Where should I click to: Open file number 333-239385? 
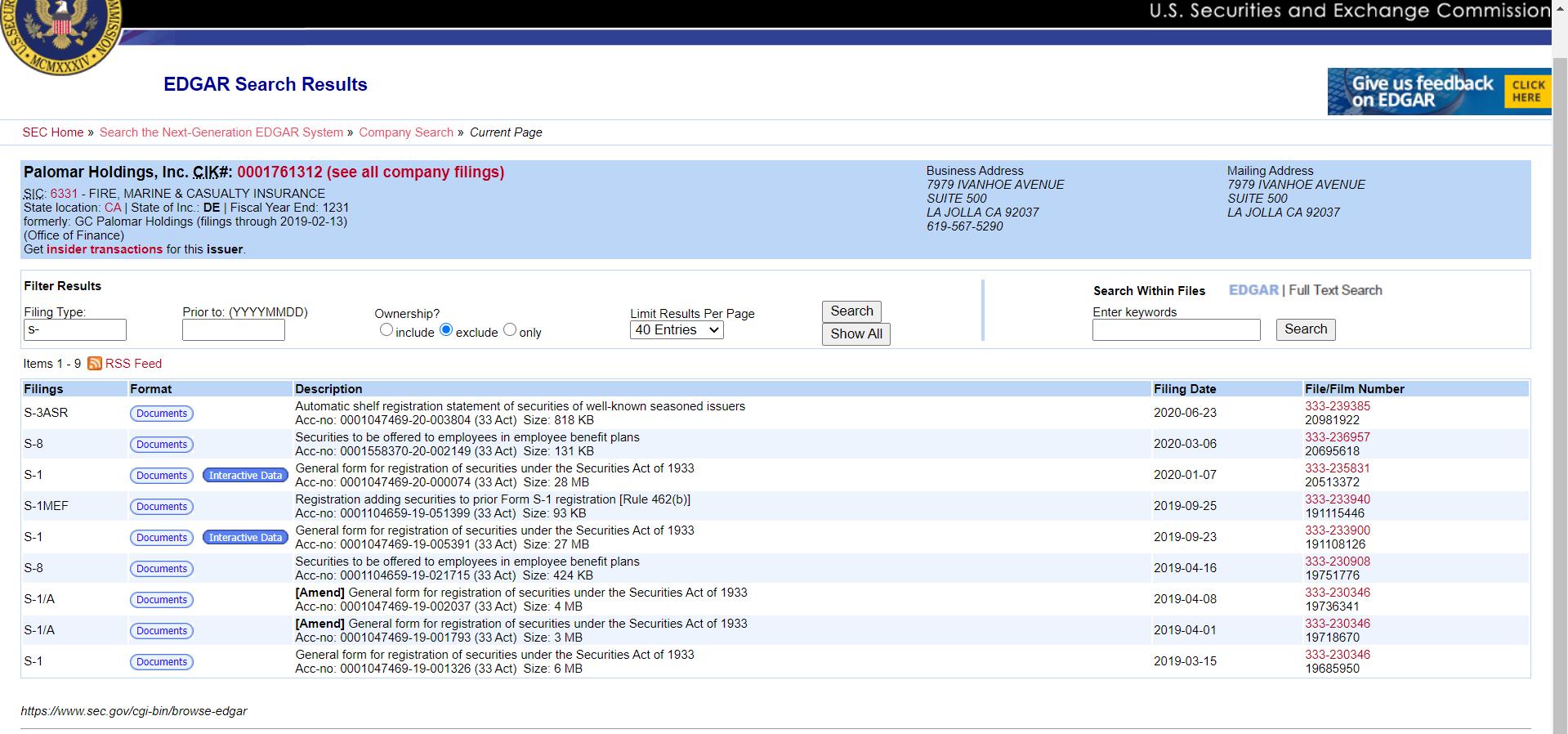[x=1338, y=406]
